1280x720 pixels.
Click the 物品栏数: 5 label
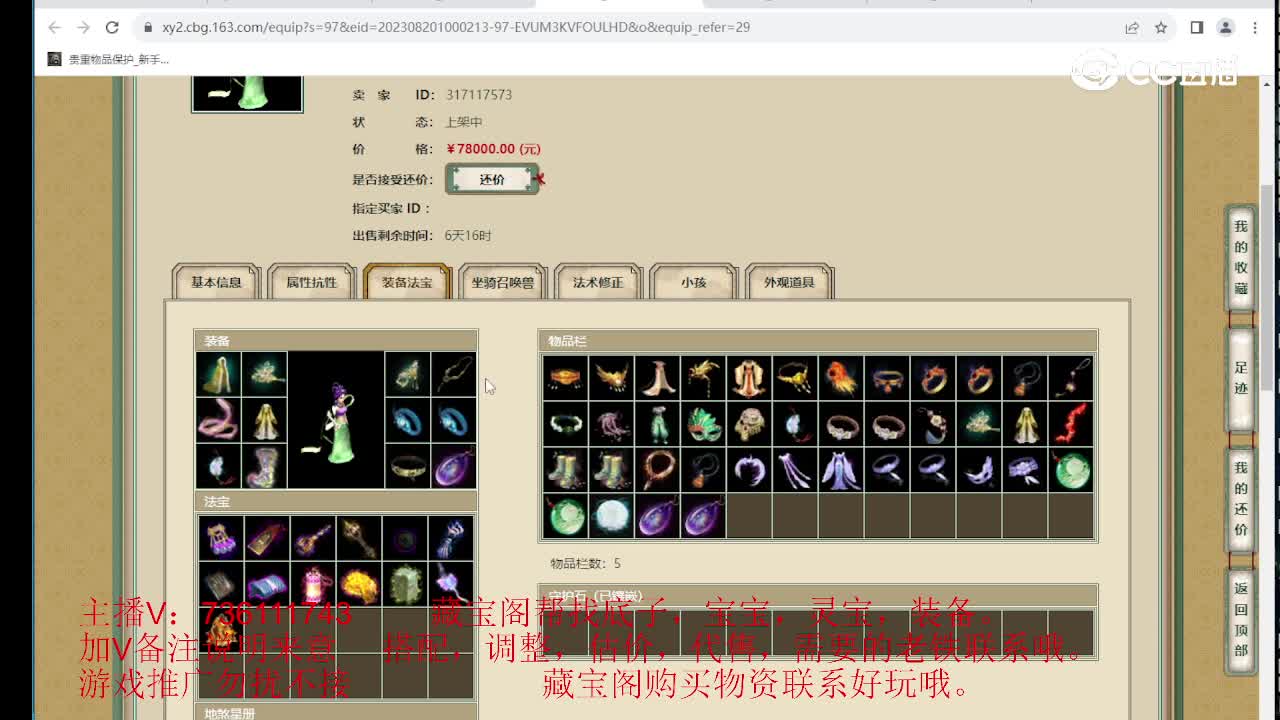coord(585,564)
